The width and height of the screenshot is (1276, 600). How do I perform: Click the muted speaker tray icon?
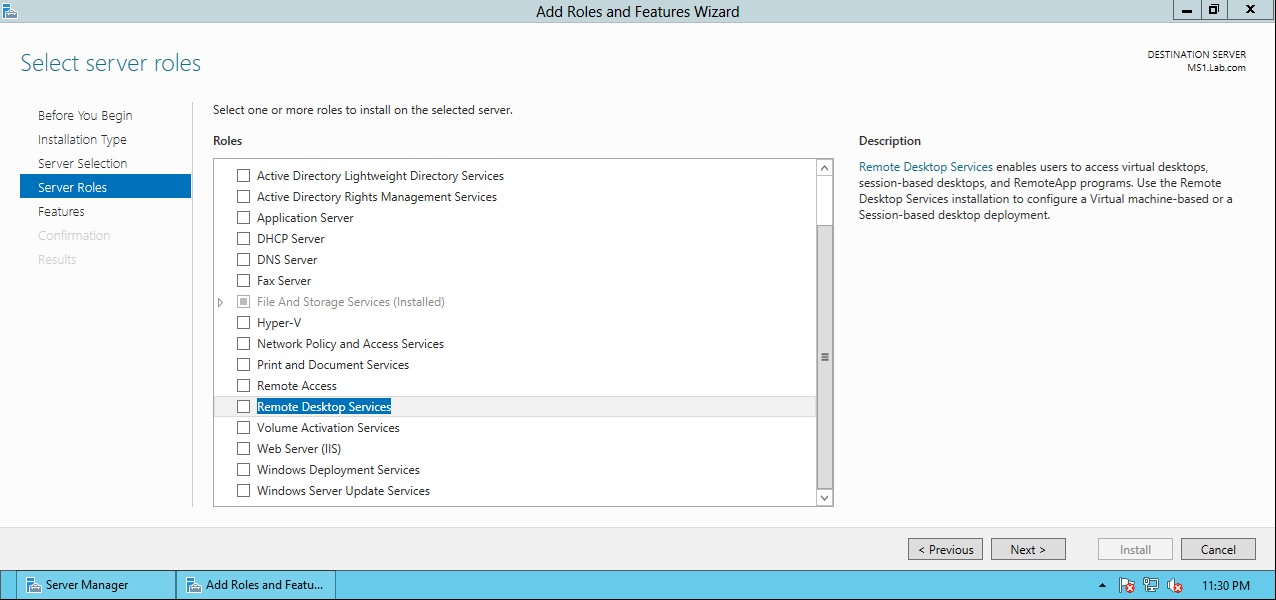[x=1175, y=586]
